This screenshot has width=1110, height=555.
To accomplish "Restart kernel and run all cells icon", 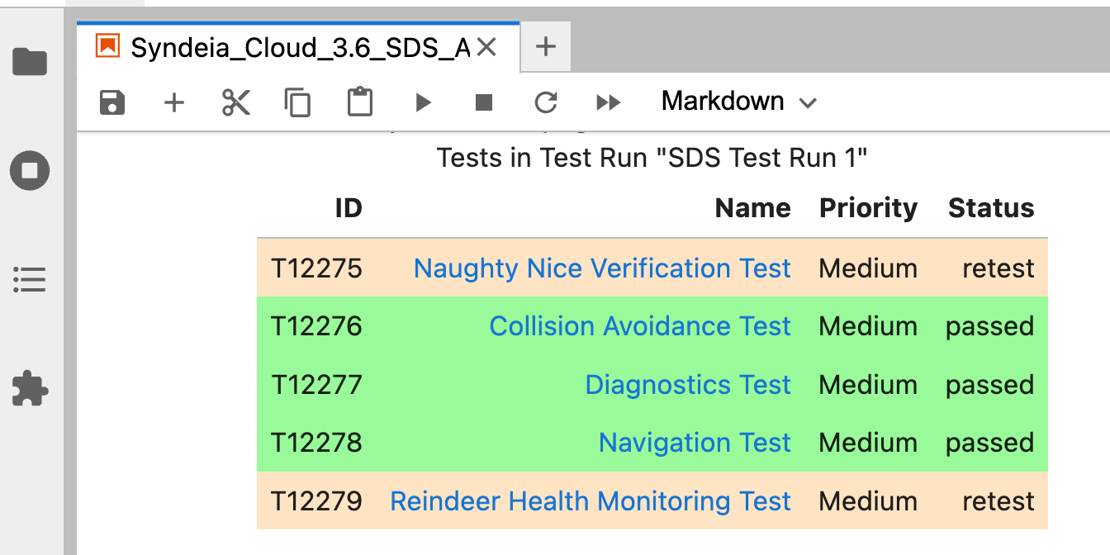I will 608,103.
